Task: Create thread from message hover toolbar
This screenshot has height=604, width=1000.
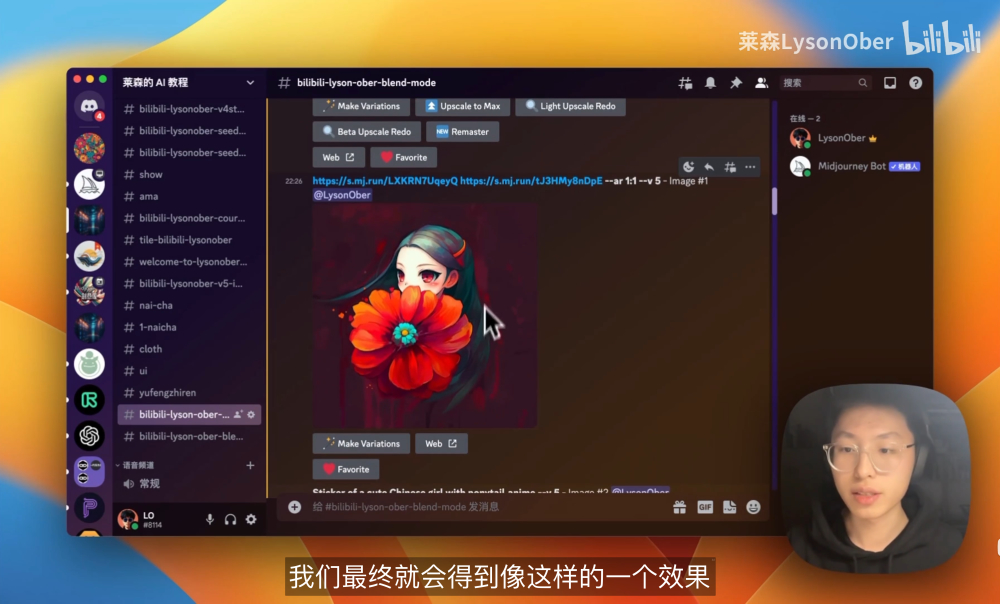Action: (730, 167)
